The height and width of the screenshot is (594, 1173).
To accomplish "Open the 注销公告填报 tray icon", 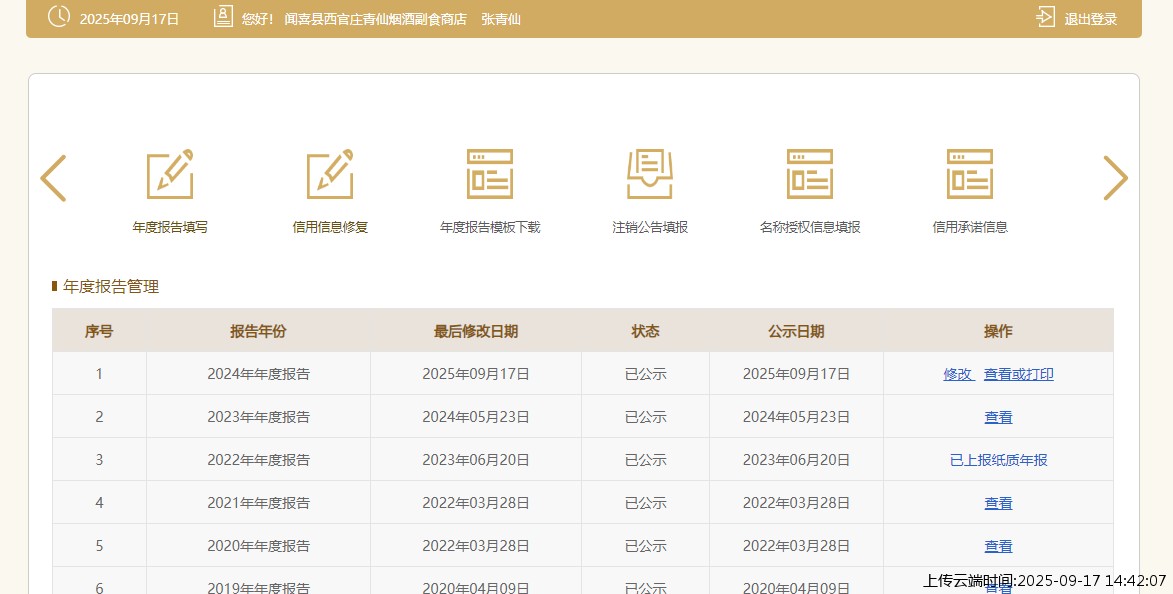I will (x=650, y=174).
